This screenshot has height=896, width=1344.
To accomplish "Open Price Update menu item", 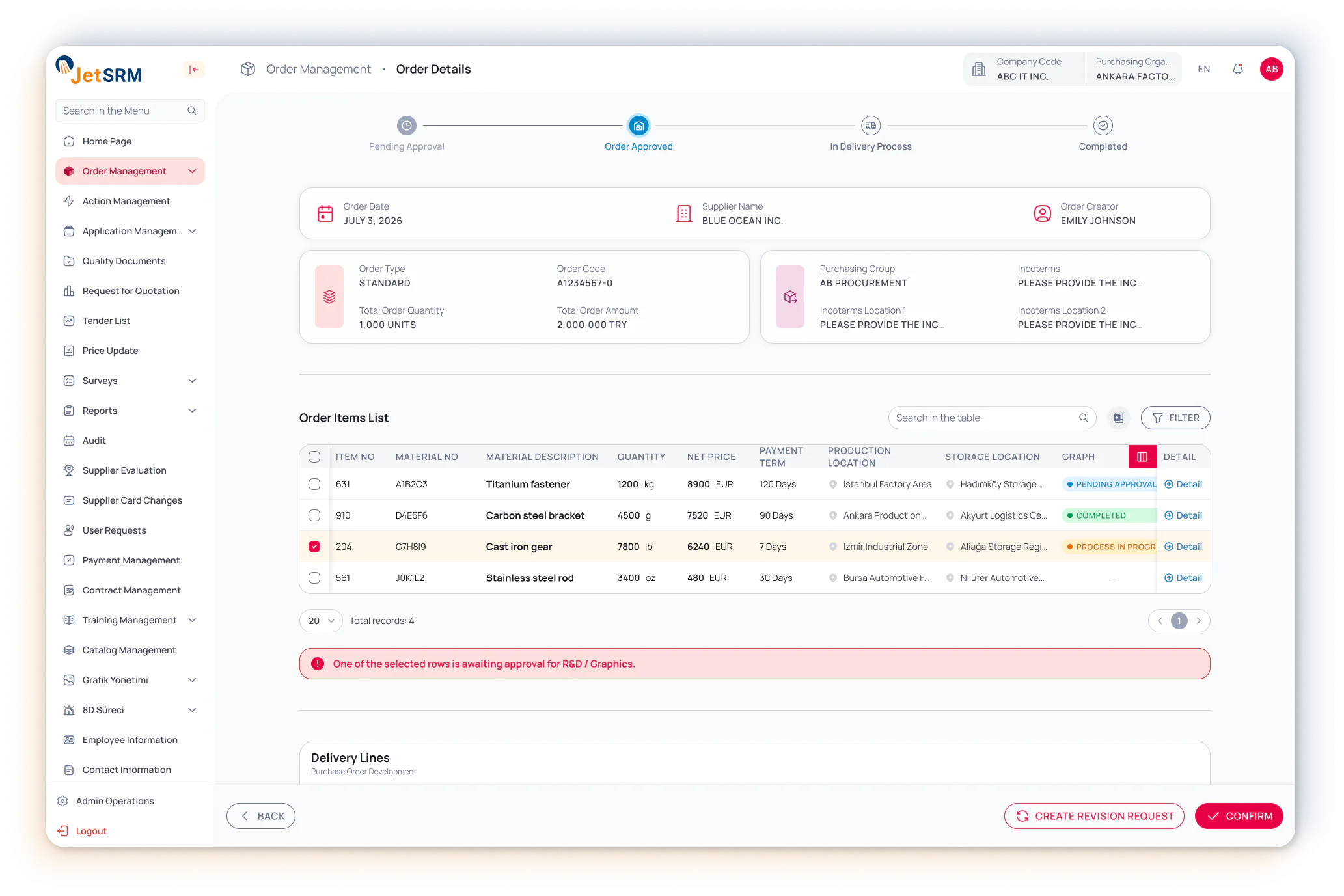I will pyautogui.click(x=130, y=351).
